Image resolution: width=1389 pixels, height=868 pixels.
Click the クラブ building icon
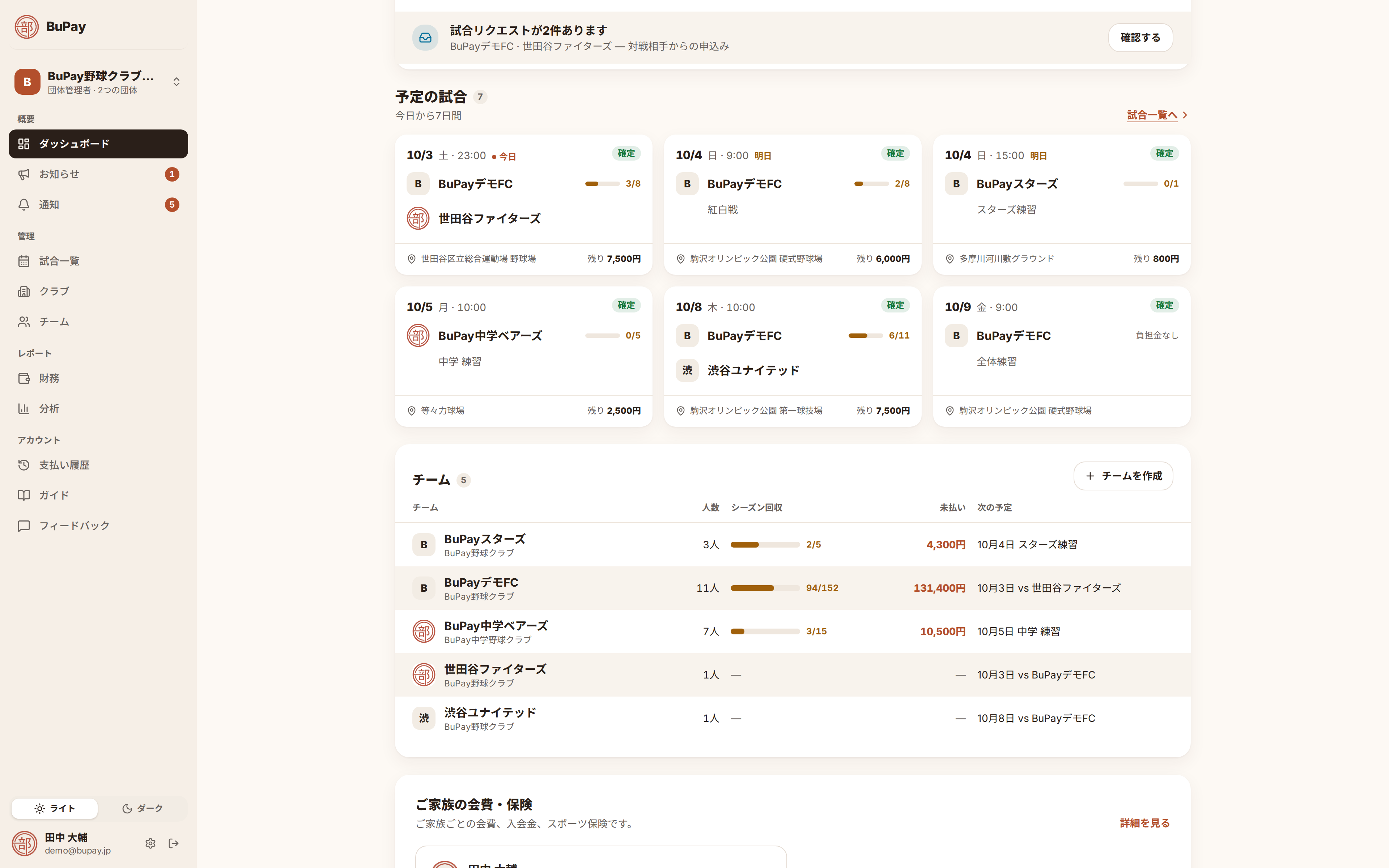[x=24, y=291]
